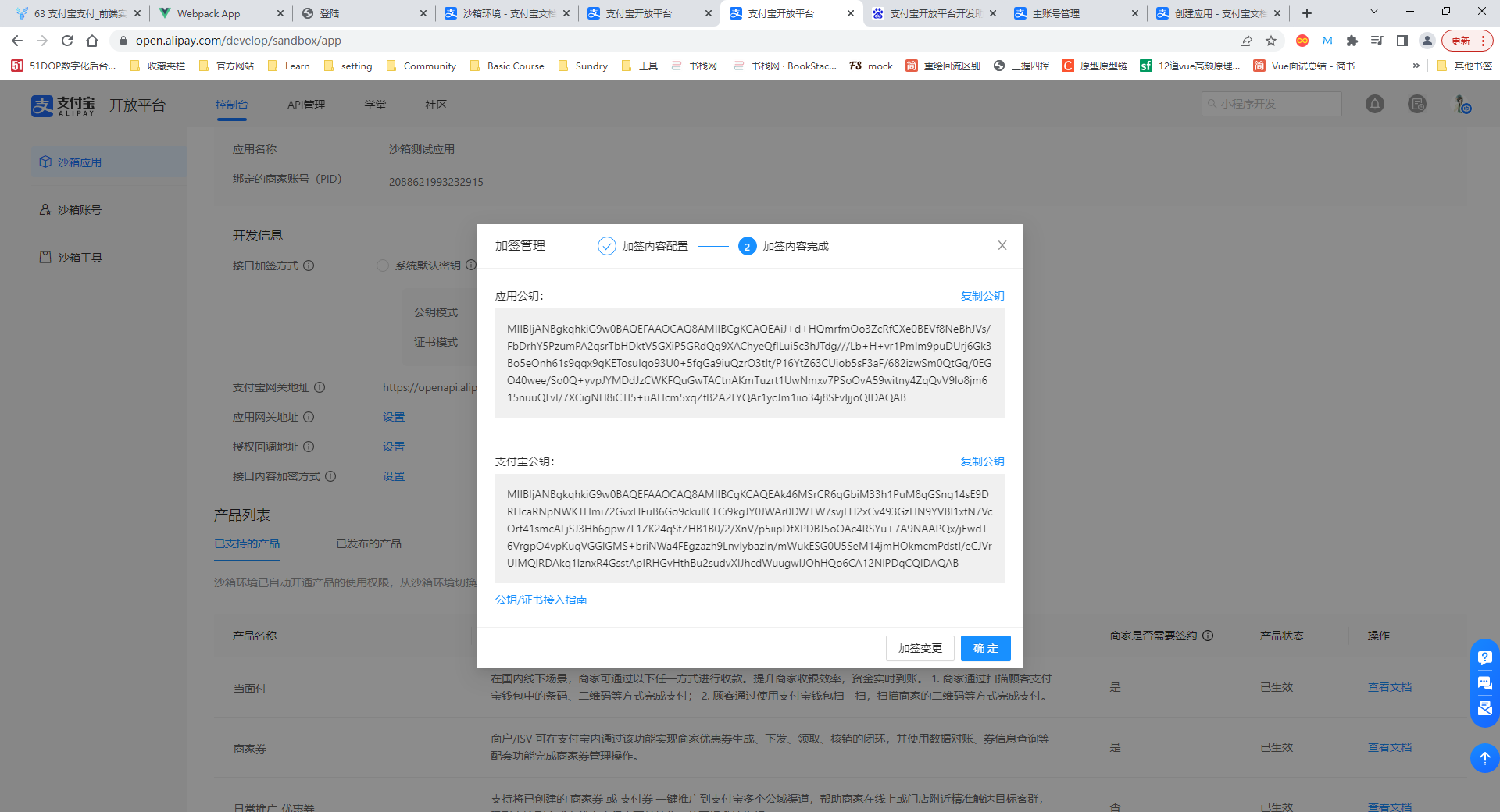Image resolution: width=1500 pixels, height=812 pixels.
Task: Open the Chrome profile avatar icon
Action: [1427, 41]
